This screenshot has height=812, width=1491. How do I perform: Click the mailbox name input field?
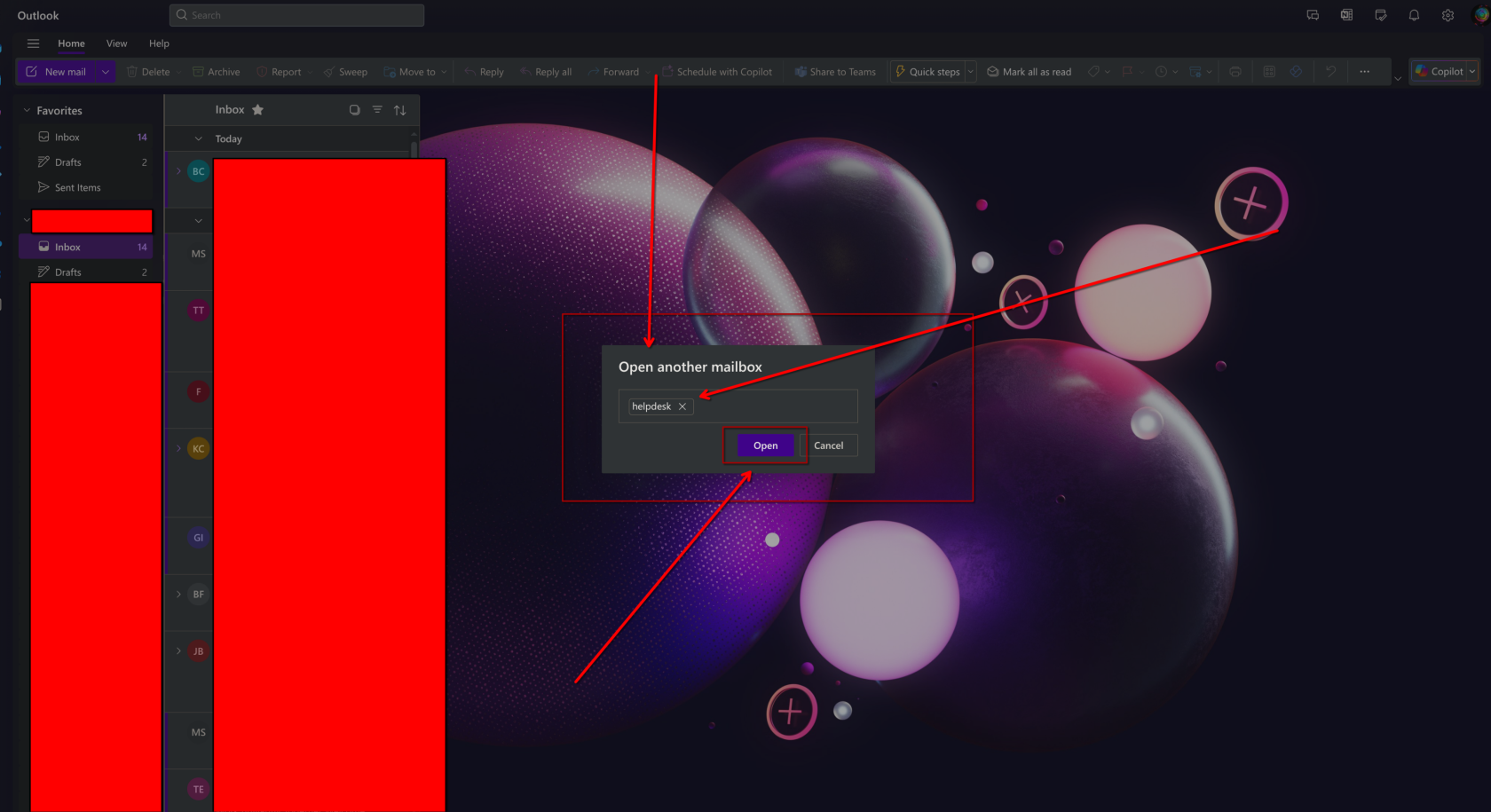click(738, 406)
